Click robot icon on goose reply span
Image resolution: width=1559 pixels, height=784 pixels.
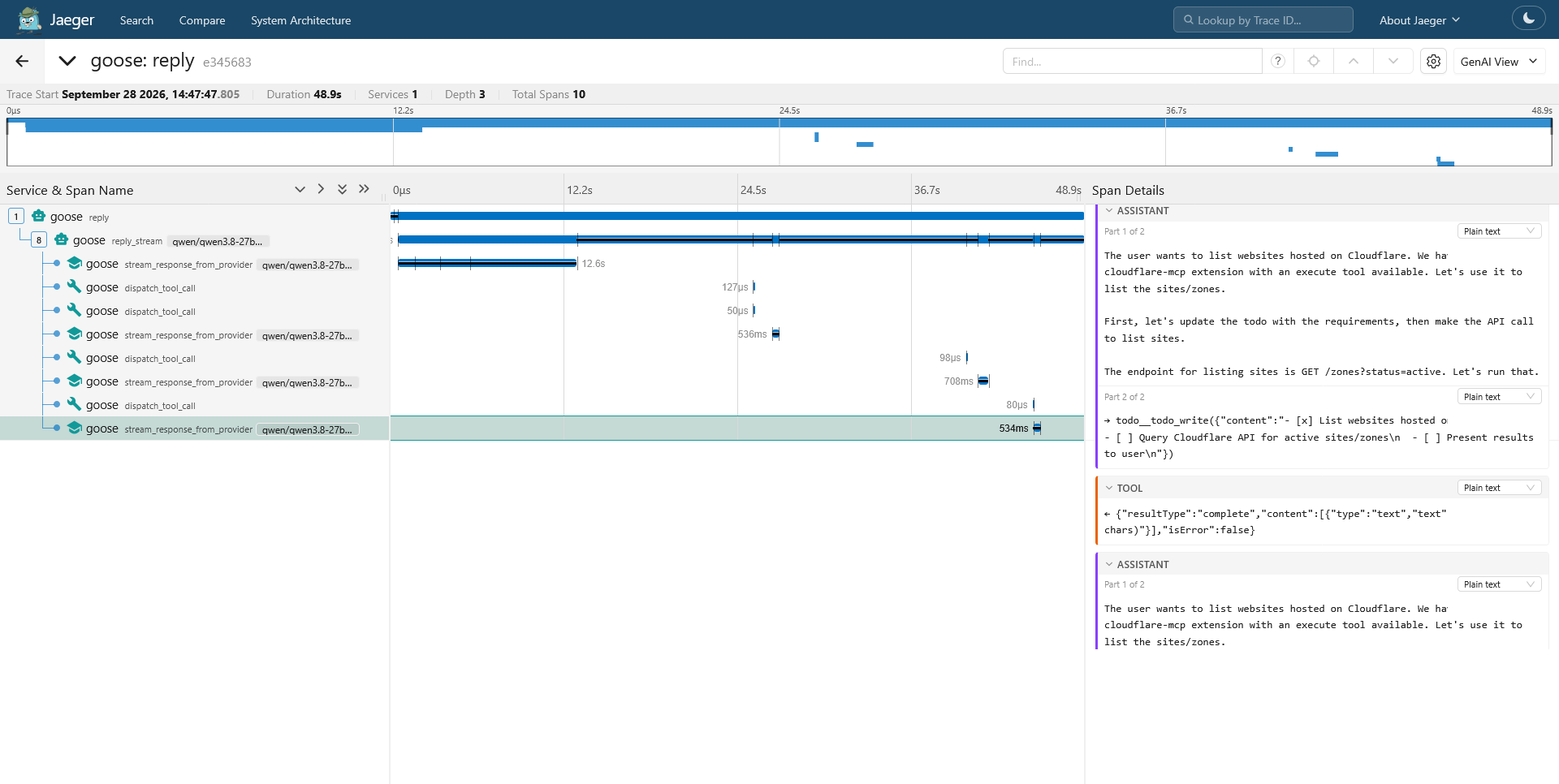coord(38,216)
